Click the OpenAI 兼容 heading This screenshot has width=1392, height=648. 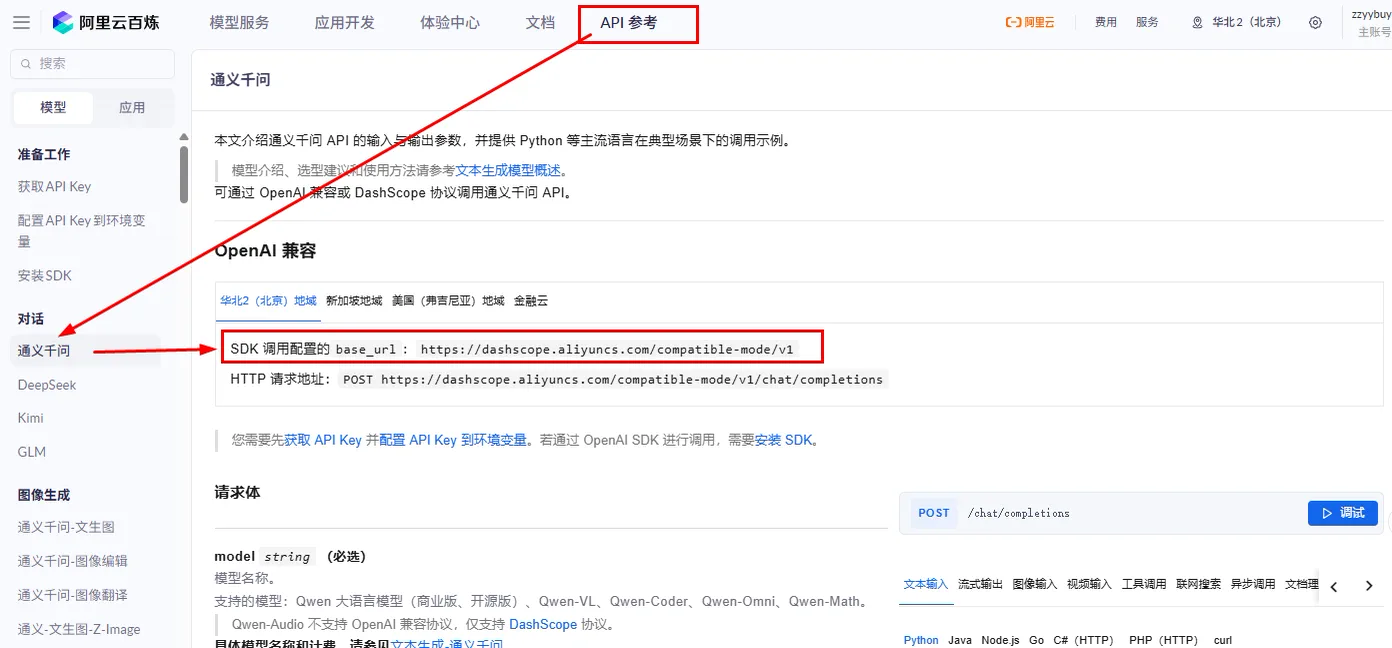[265, 251]
